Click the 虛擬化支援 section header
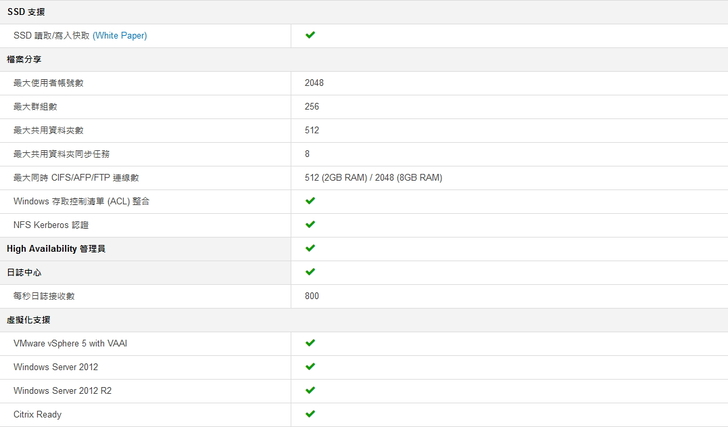Screen dimensions: 728x427 pyautogui.click(x=28, y=319)
